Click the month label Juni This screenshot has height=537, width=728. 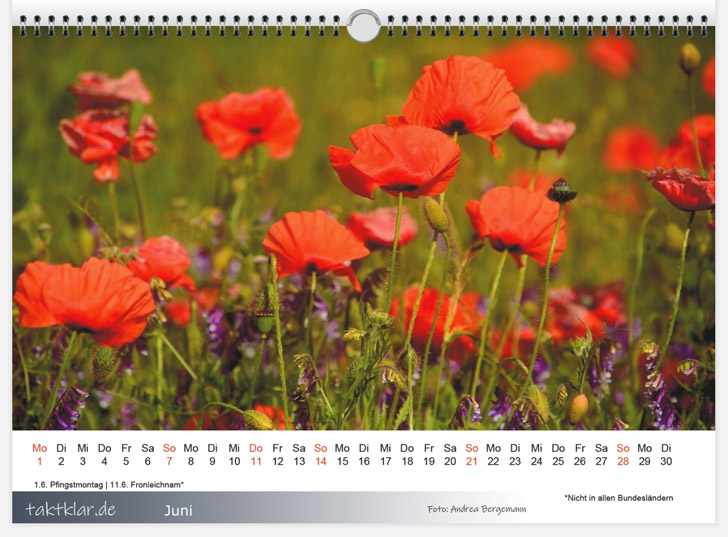pos(178,511)
